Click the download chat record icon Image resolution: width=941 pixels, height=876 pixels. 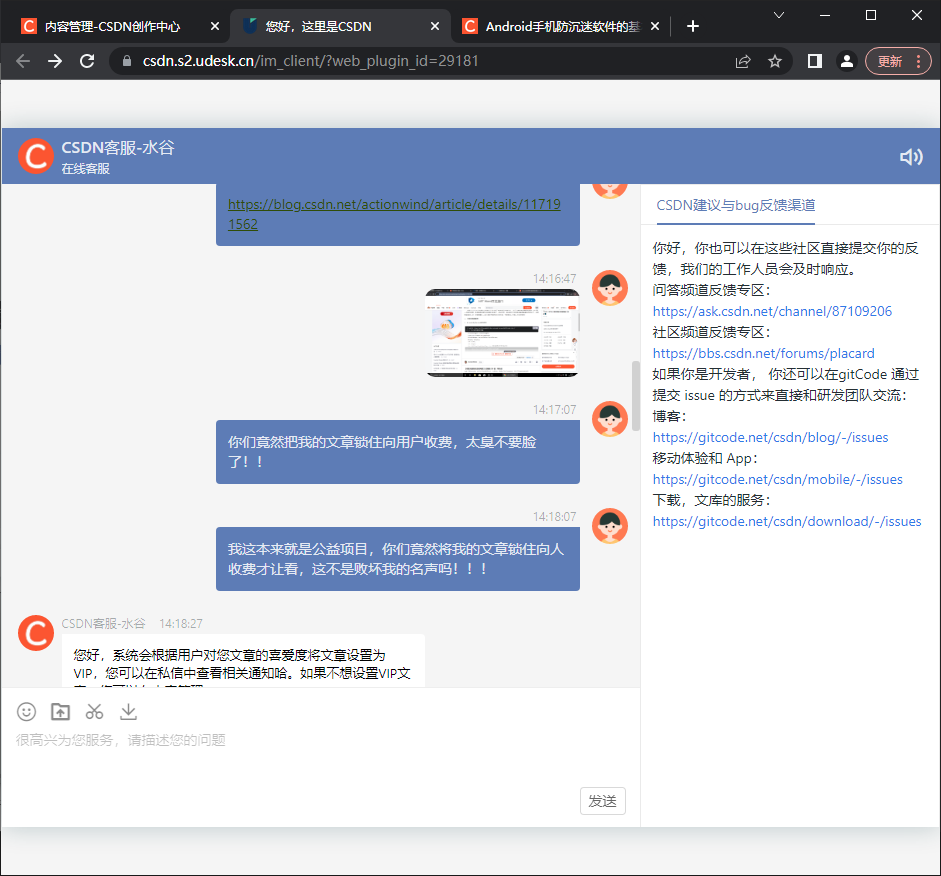pyautogui.click(x=128, y=712)
